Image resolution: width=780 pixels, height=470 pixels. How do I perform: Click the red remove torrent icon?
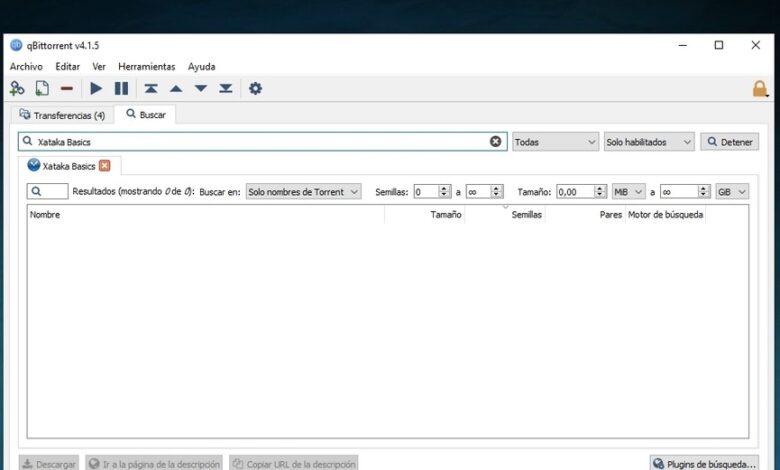coord(67,89)
